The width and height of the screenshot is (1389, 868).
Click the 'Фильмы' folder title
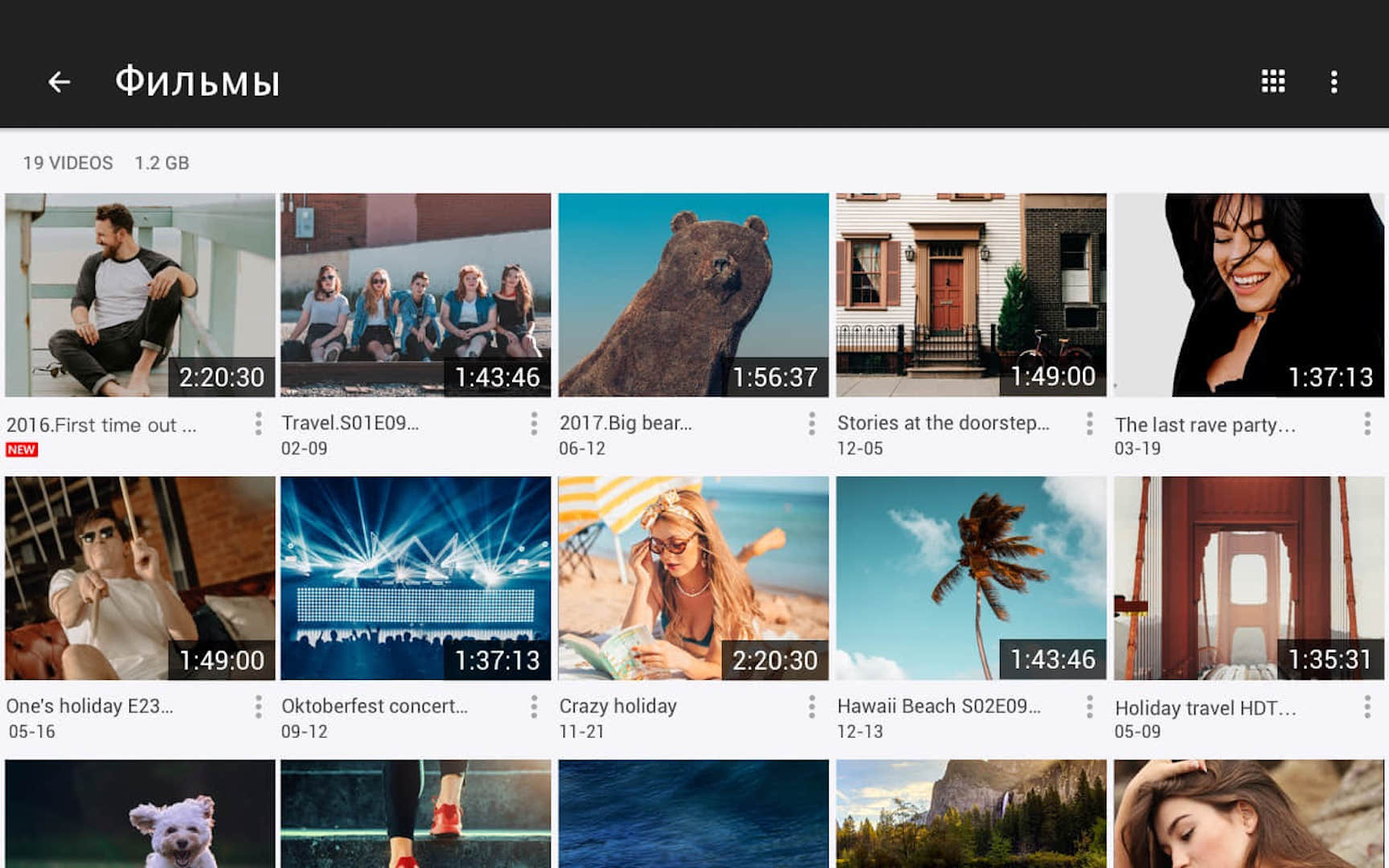pos(198,81)
